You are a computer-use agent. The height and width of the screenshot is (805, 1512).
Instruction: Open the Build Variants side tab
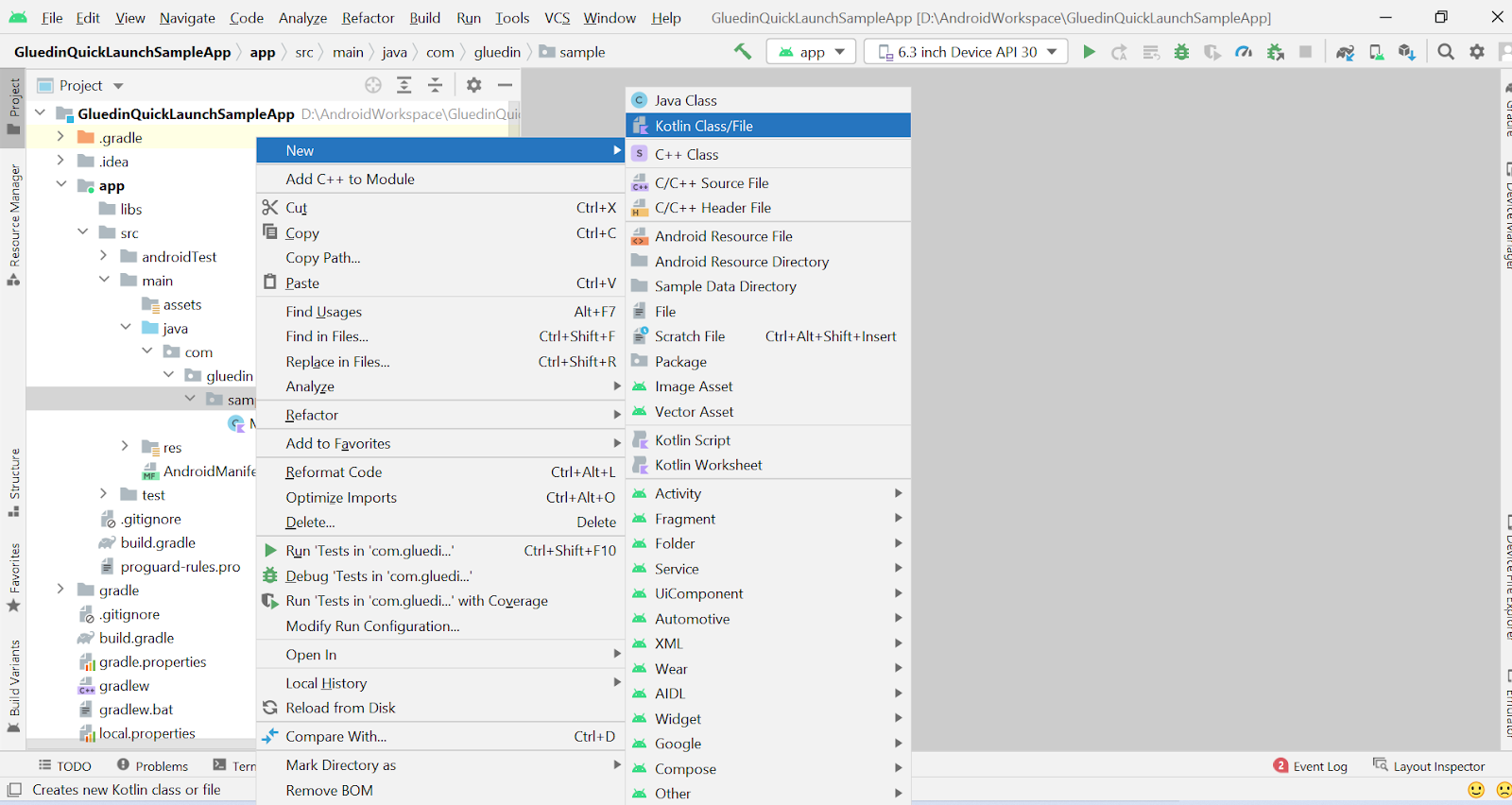(14, 686)
